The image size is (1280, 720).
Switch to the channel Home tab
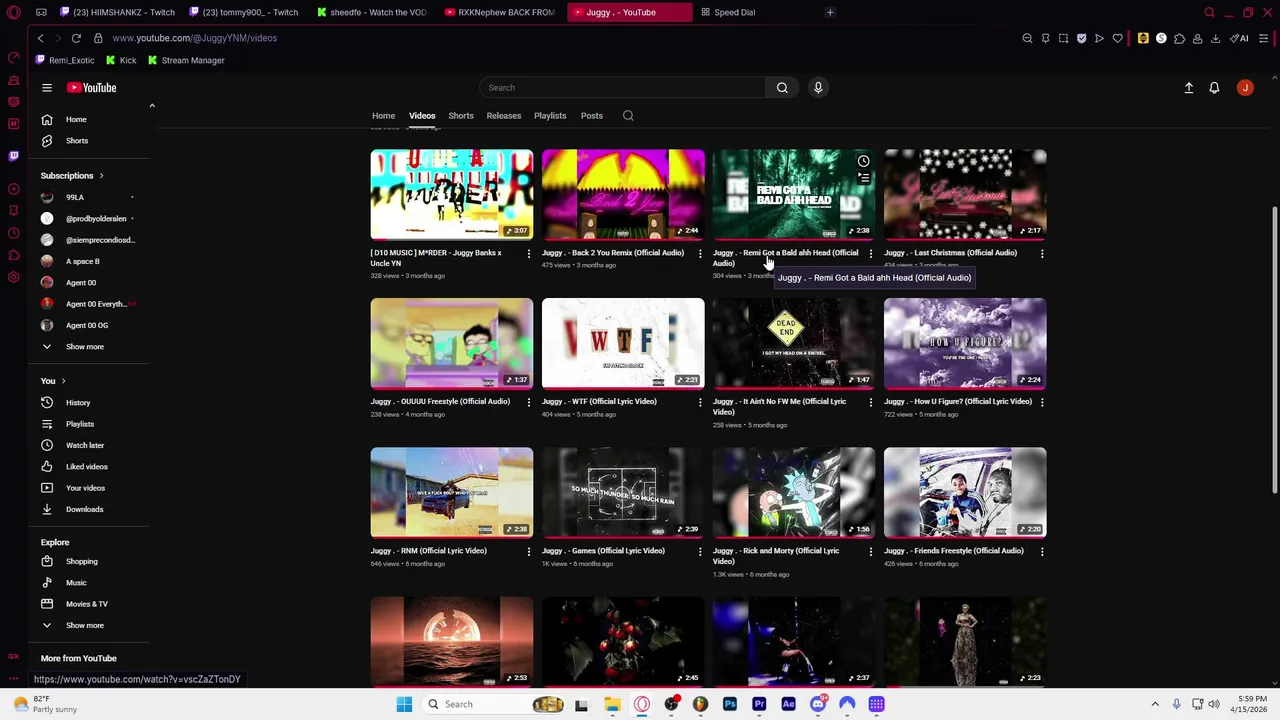coord(383,116)
